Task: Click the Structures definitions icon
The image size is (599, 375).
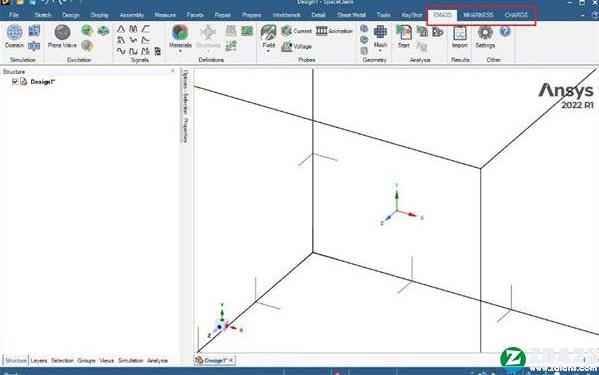Action: click(208, 32)
